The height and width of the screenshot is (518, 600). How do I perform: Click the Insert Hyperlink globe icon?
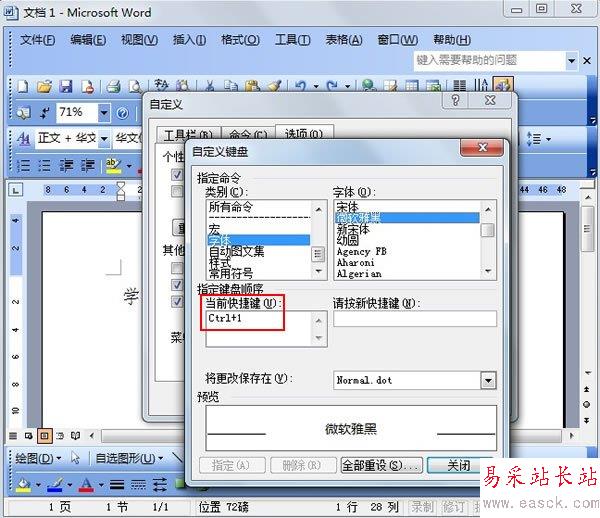point(369,86)
